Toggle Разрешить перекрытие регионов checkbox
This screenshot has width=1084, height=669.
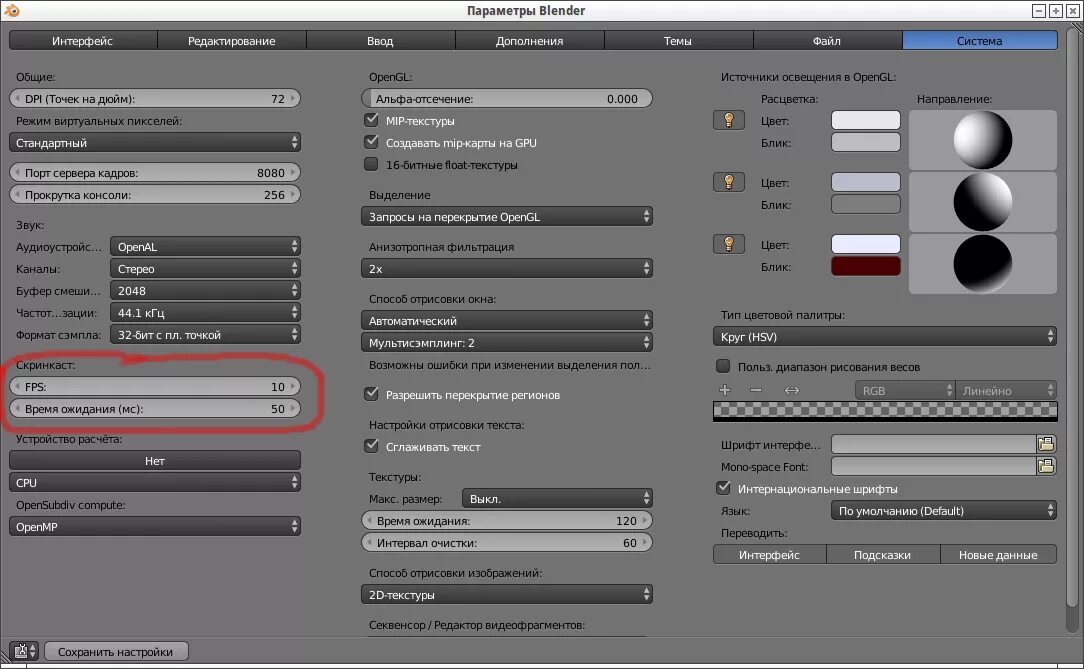(371, 395)
